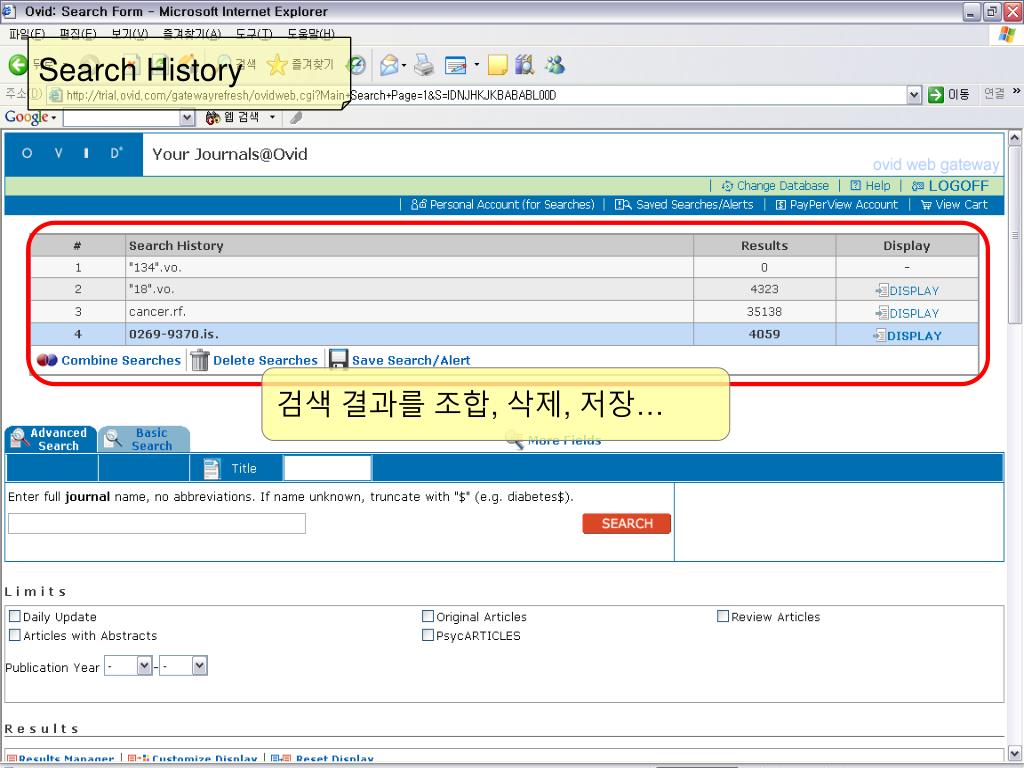Open the Mail icon dropdown arrow
This screenshot has width=1024, height=768.
click(x=404, y=65)
